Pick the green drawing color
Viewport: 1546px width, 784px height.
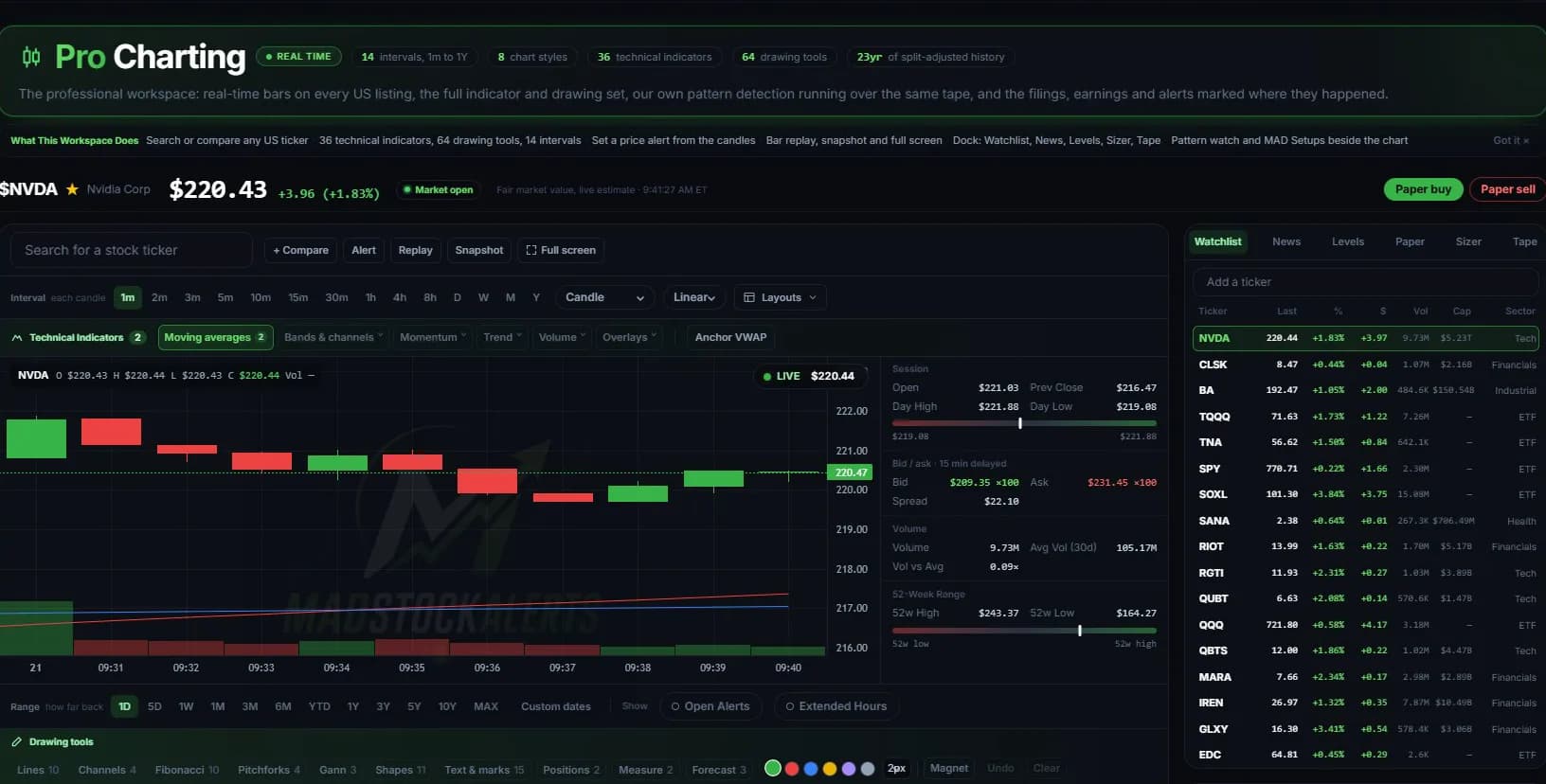click(773, 769)
